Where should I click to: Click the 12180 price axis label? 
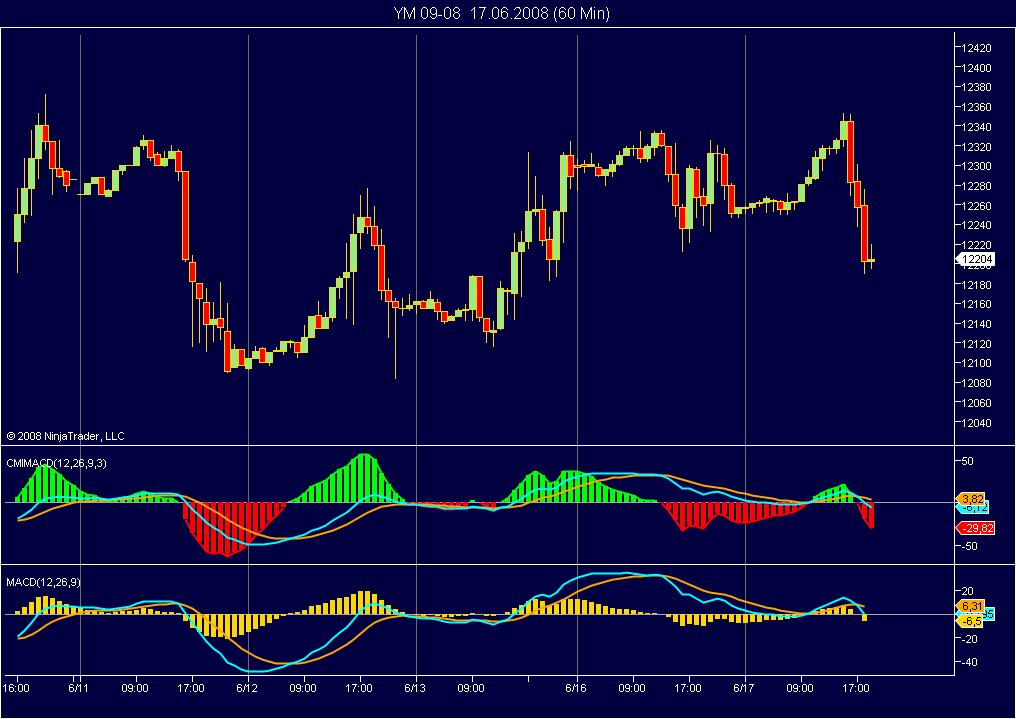coord(976,284)
